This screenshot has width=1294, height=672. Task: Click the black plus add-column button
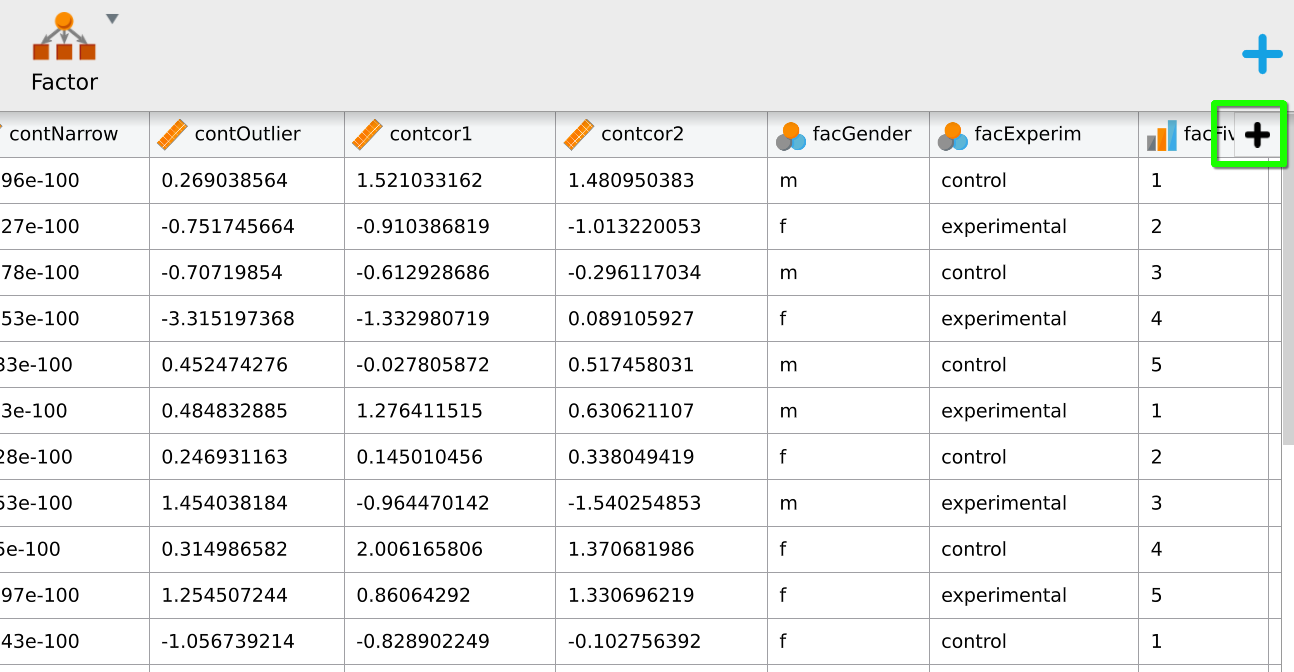[x=1257, y=135]
